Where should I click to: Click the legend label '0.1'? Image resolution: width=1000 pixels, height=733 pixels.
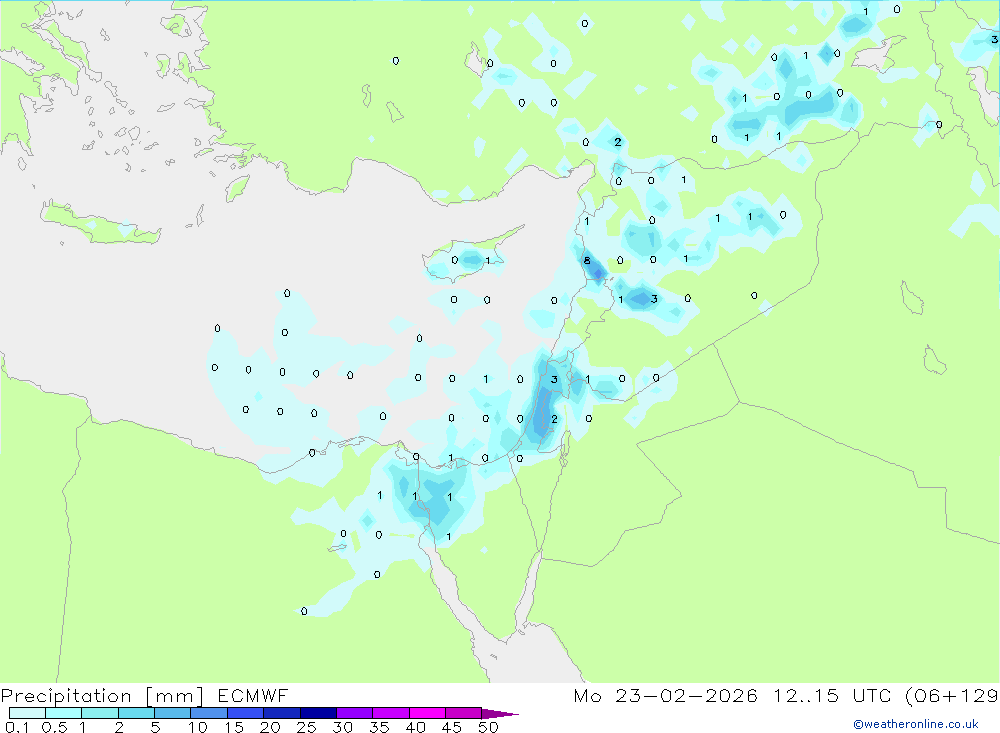click(x=17, y=727)
